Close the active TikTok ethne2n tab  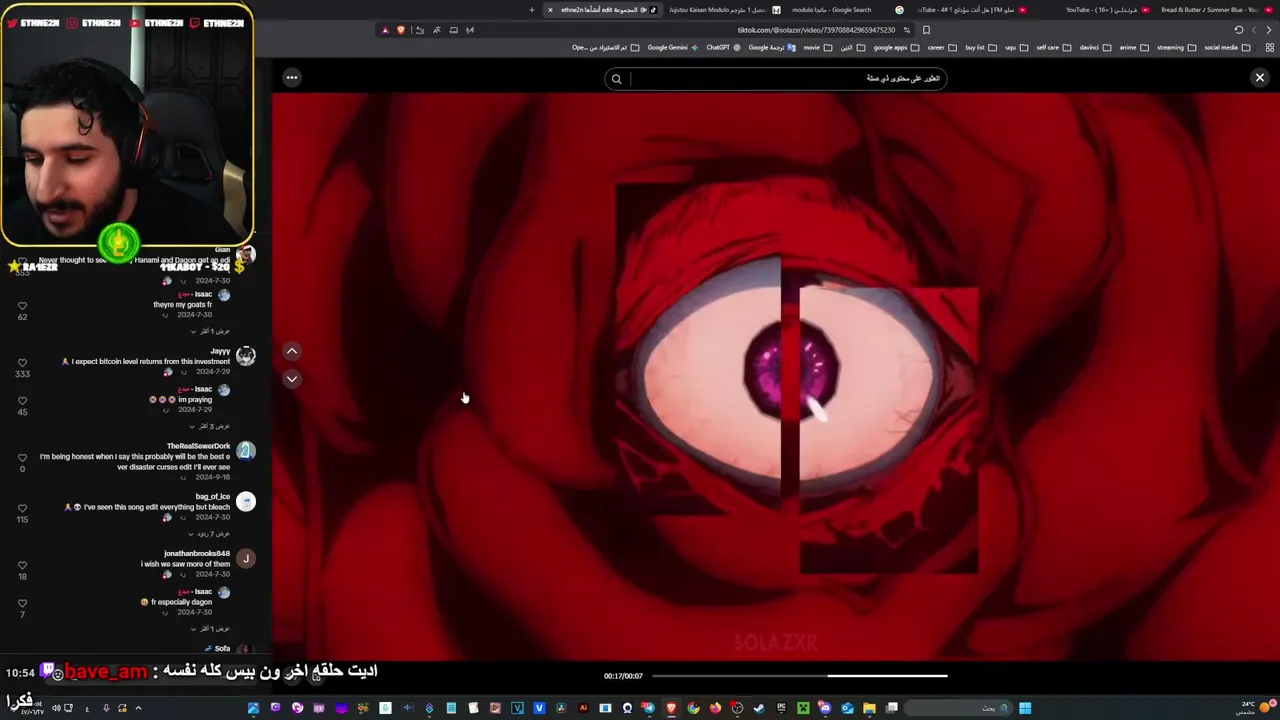tap(550, 10)
